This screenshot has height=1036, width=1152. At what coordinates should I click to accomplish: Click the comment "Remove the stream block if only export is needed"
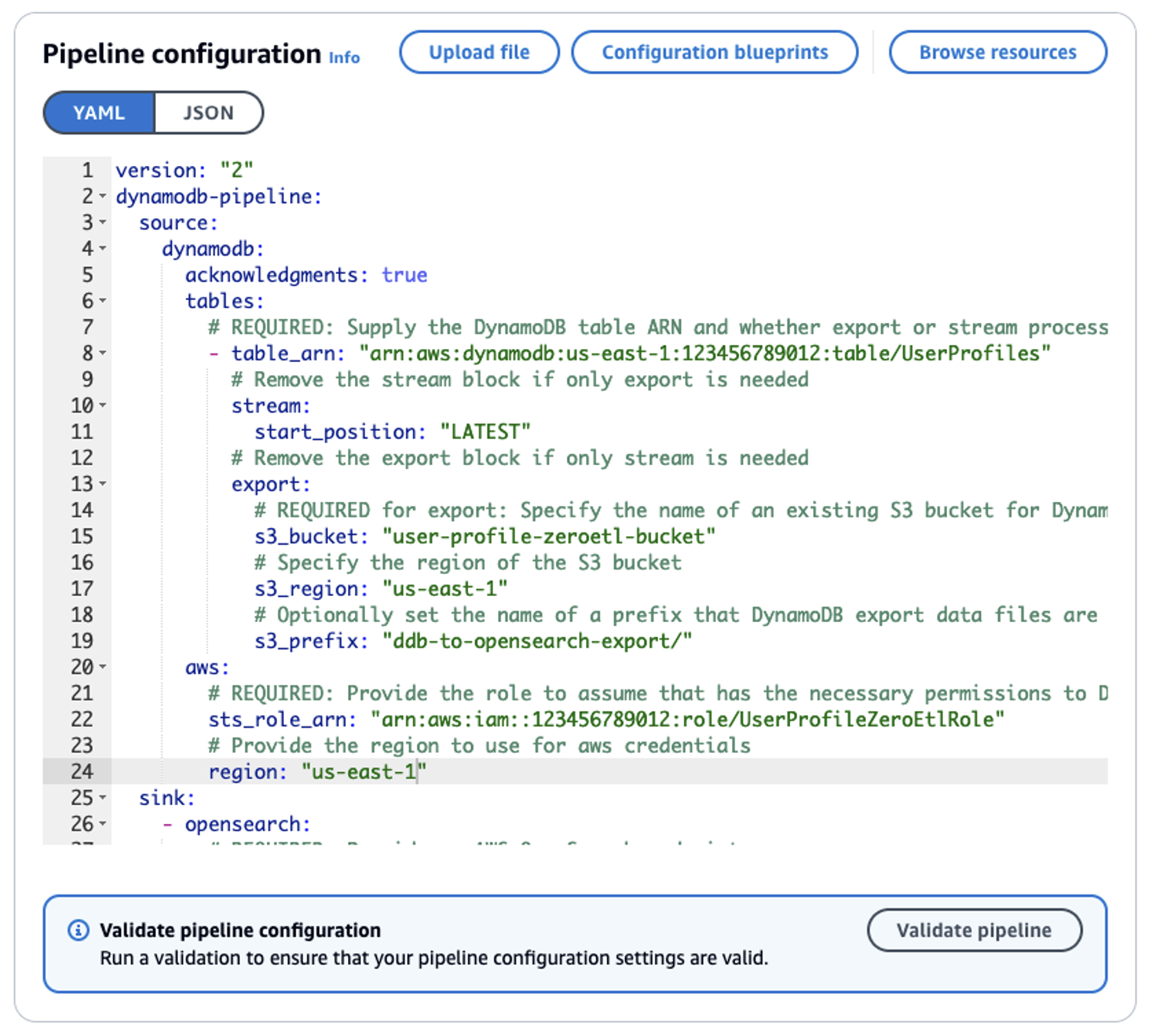(x=520, y=380)
